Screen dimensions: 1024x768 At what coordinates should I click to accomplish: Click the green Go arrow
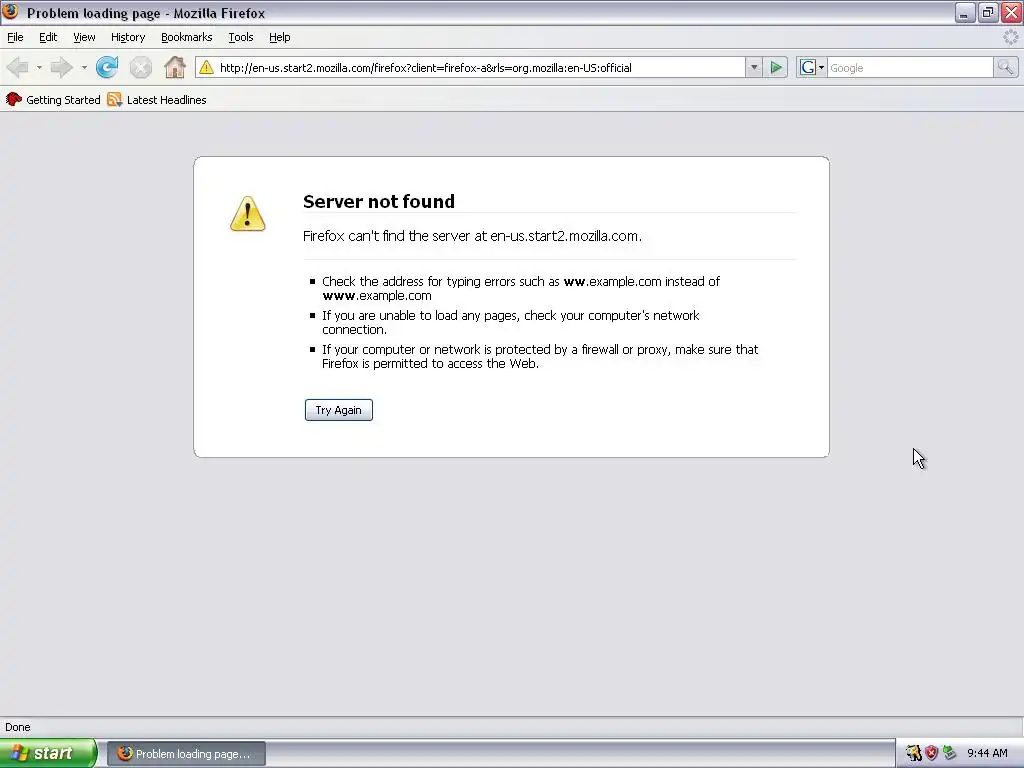776,67
